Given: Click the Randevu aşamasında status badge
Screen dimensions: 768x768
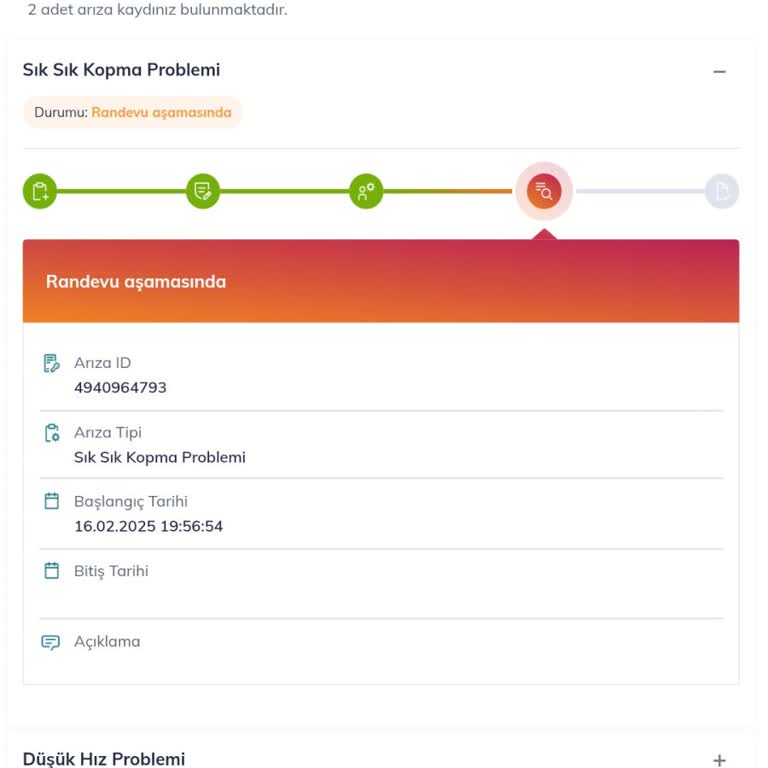Looking at the screenshot, I should click(x=133, y=112).
